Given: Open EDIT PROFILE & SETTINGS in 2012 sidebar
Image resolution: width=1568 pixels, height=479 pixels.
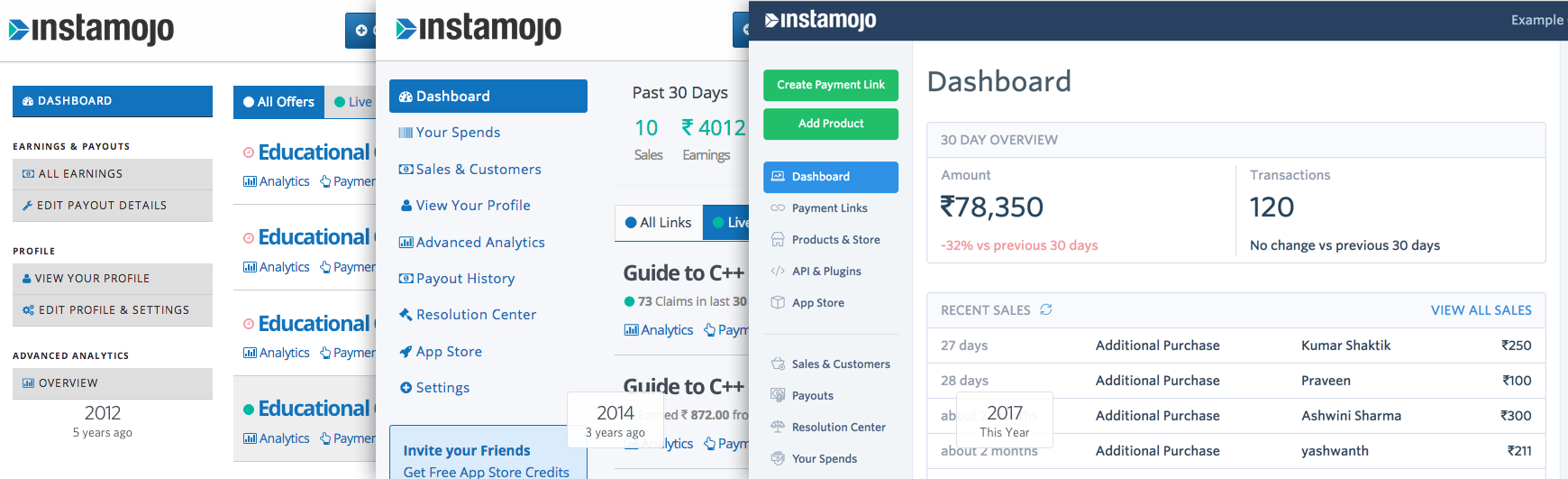Looking at the screenshot, I should [113, 310].
